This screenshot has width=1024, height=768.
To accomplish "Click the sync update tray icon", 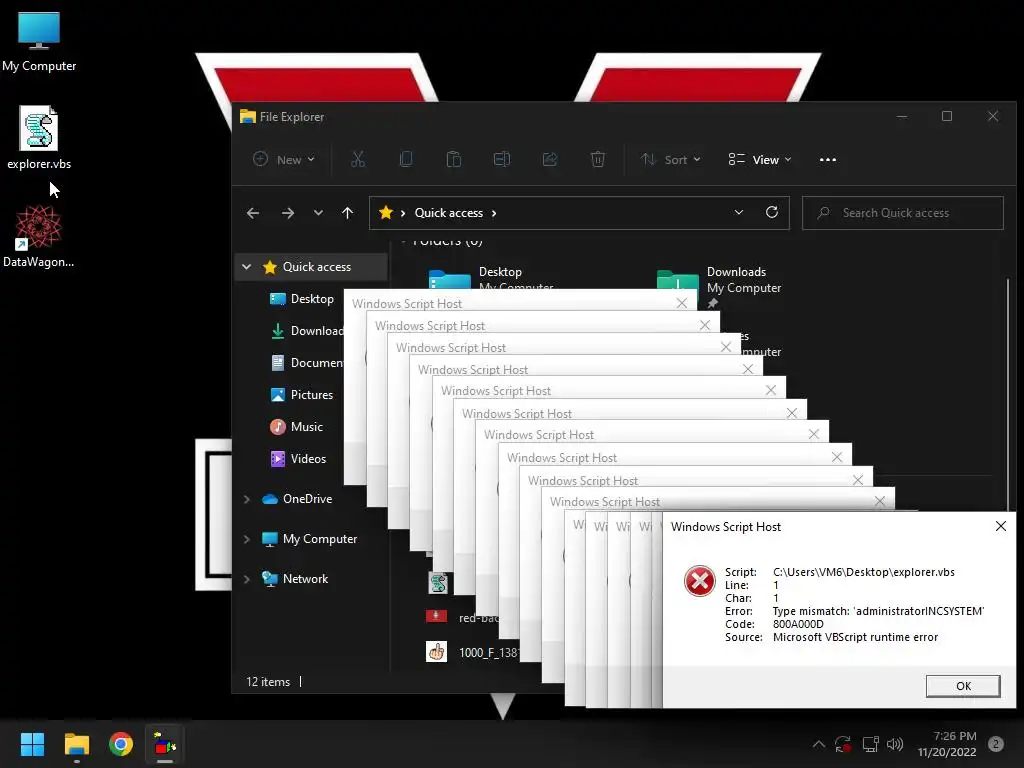I will [x=843, y=744].
